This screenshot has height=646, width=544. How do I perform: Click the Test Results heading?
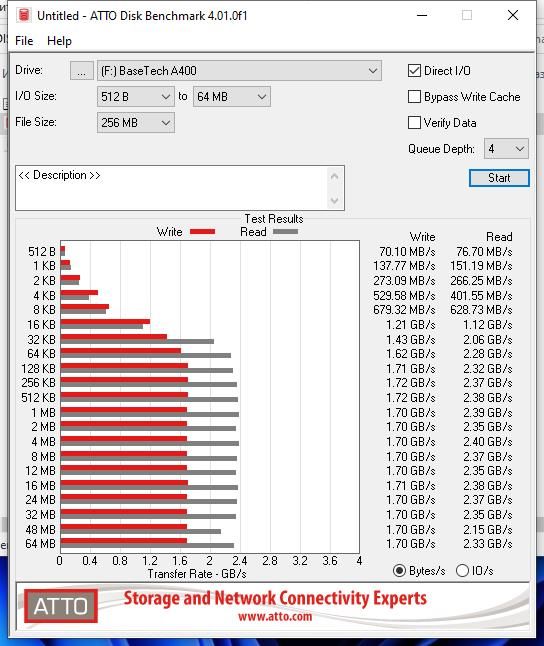[x=274, y=219]
